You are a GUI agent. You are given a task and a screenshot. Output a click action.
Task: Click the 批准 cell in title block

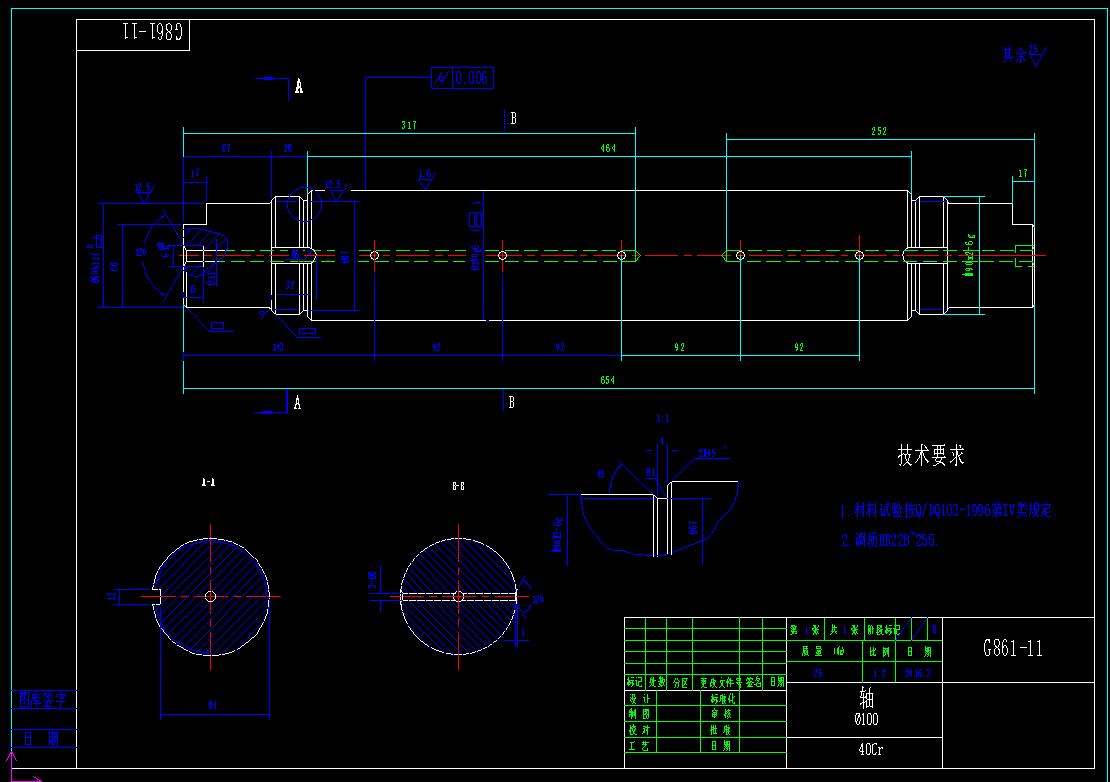(x=721, y=730)
